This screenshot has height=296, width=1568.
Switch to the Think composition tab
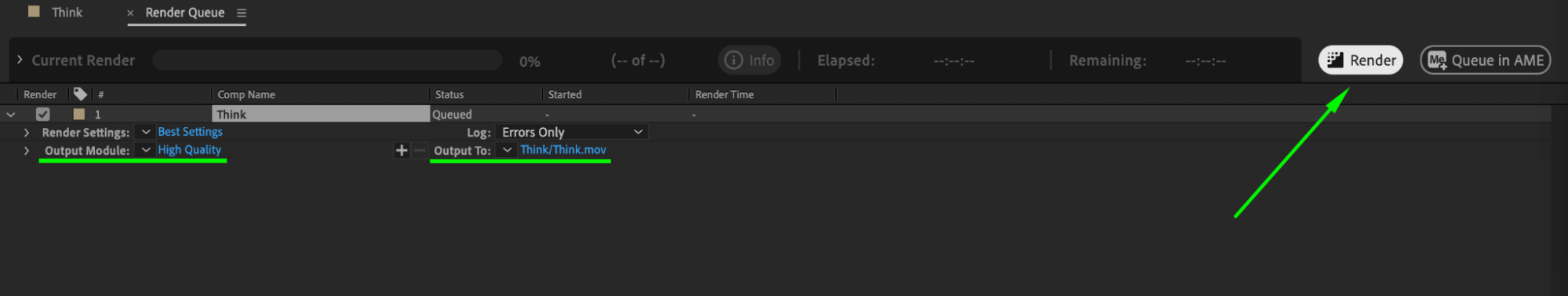67,13
